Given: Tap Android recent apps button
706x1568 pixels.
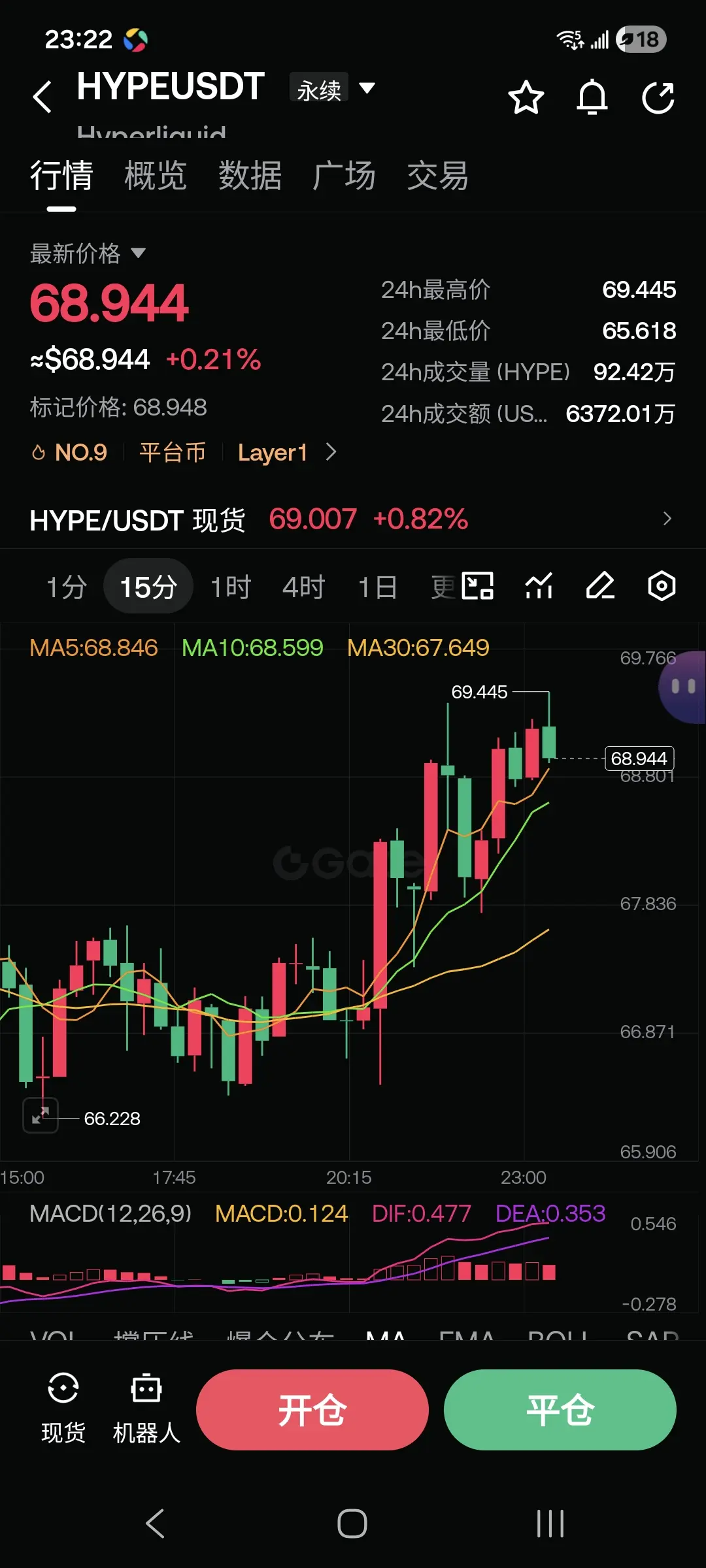Looking at the screenshot, I should coord(550,1524).
